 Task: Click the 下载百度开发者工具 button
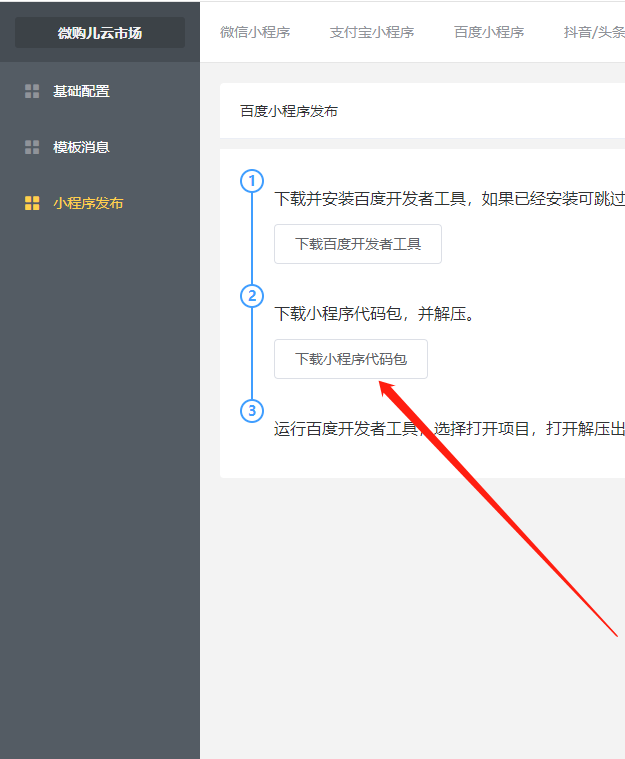[358, 244]
